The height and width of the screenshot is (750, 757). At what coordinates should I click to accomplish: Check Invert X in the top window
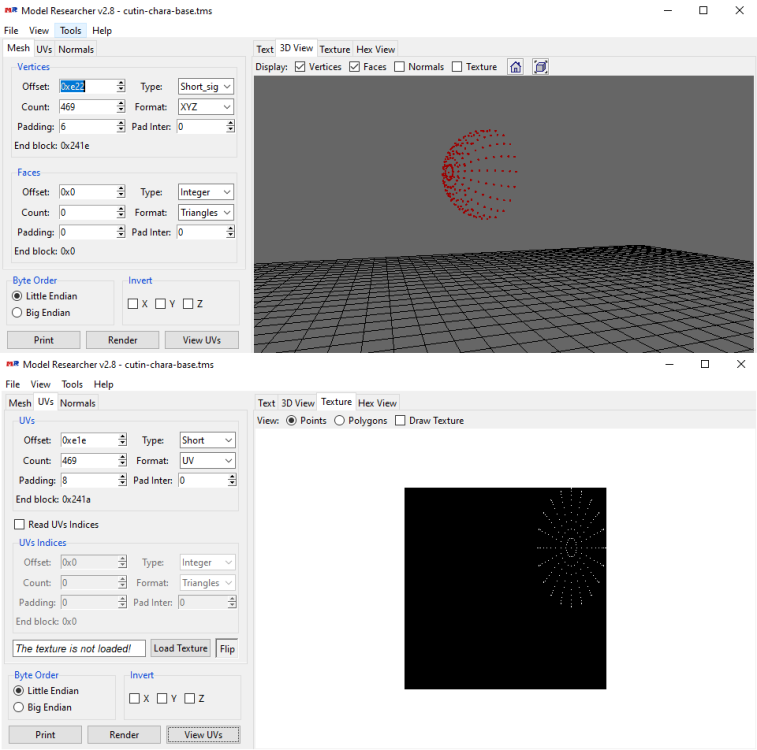point(133,304)
